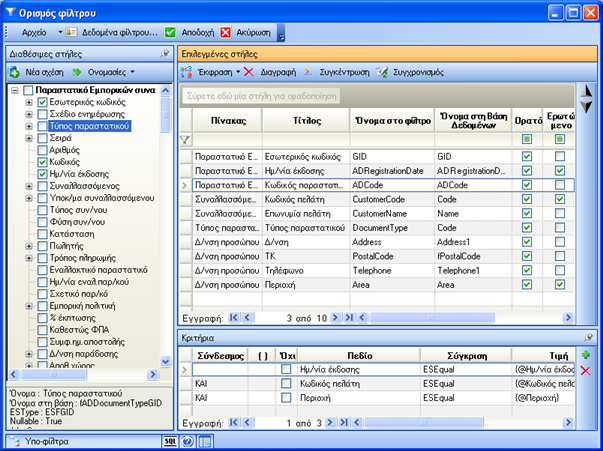Expand the Συναλλασσόμενος node
Image resolution: width=603 pixels, height=451 pixels.
pos(29,186)
